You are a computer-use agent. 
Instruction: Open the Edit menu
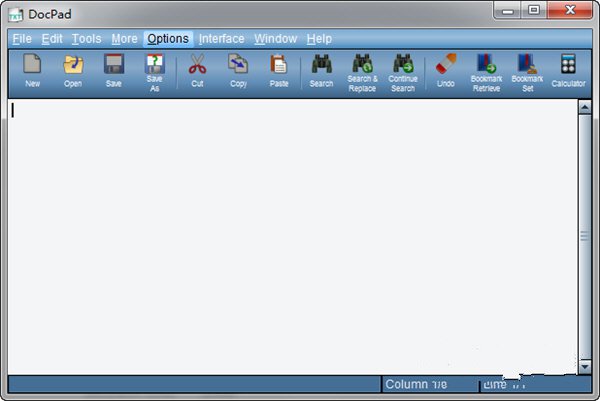[52, 39]
